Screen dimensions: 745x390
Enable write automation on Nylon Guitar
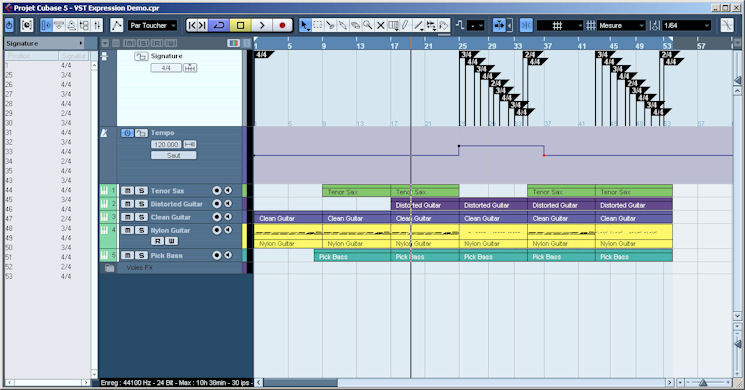tap(172, 241)
